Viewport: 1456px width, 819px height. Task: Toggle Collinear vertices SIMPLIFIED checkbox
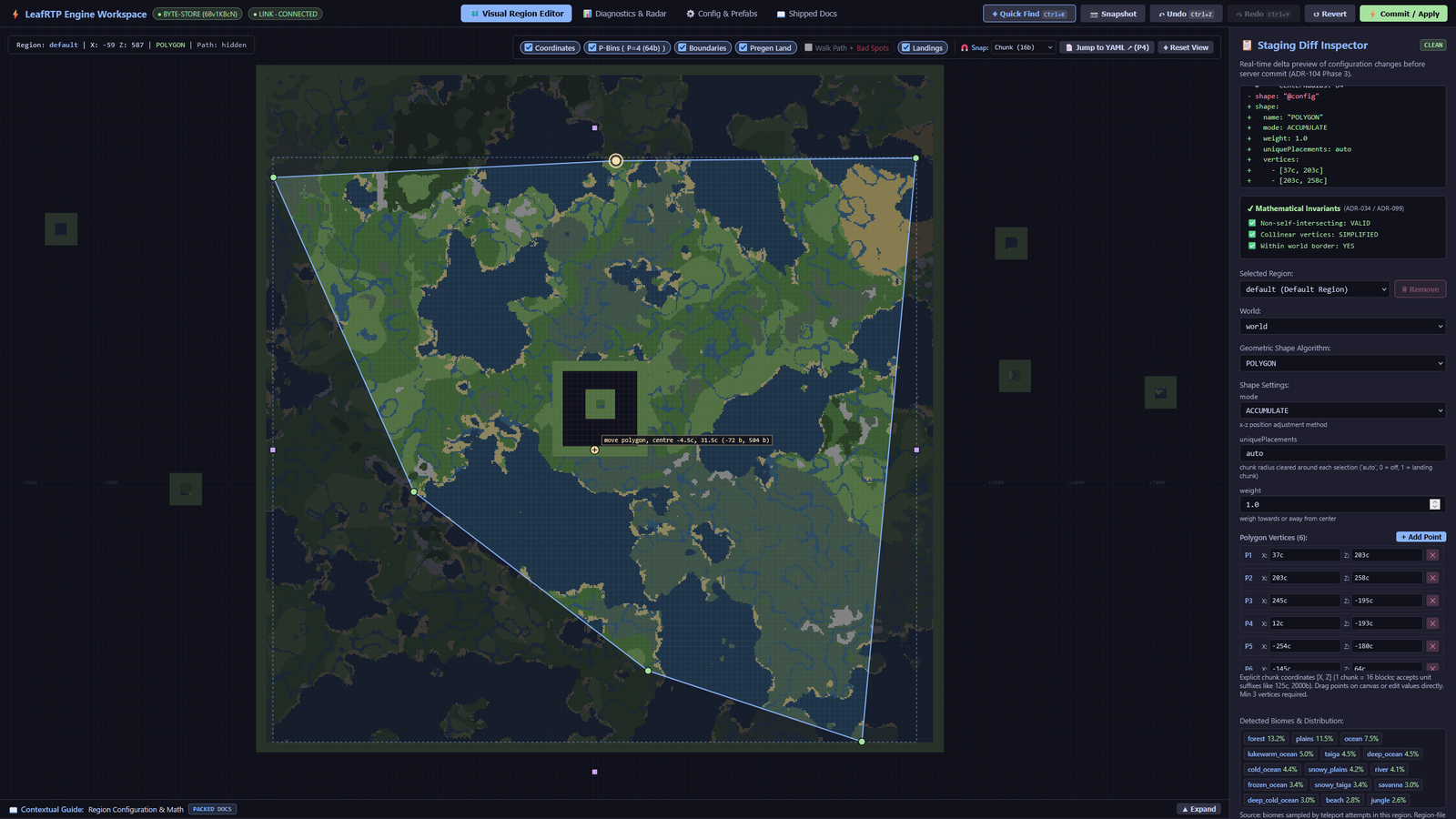(1252, 234)
